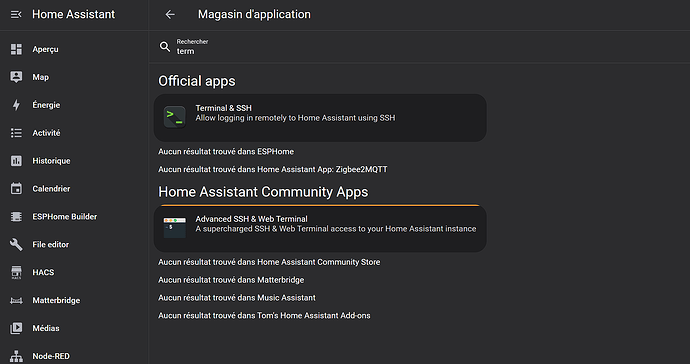This screenshot has height=364, width=690.
Task: Click the Énergie lightning icon
Action: pos(16,105)
